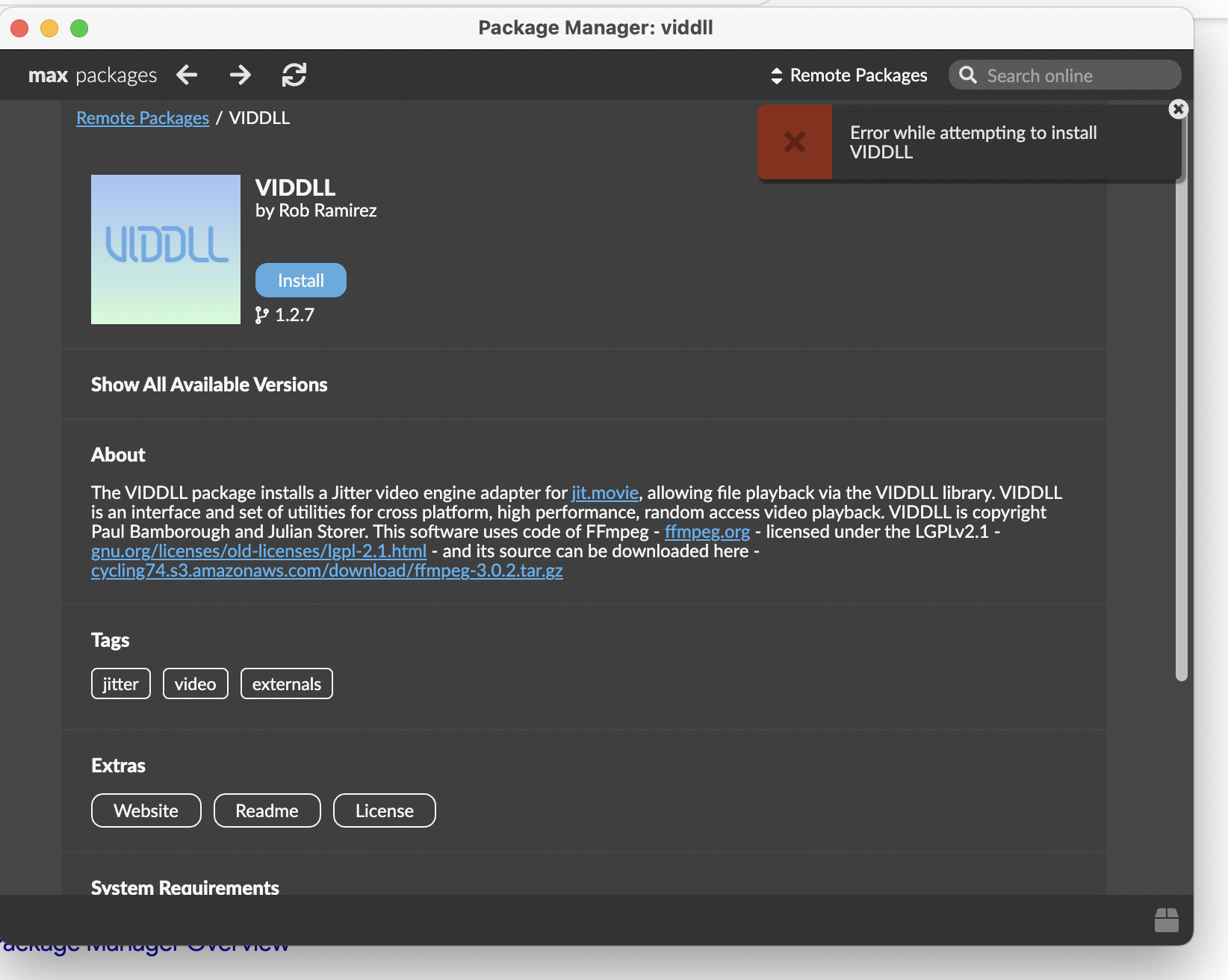Viewport: 1228px width, 980px height.
Task: Click the VIDDLL package logo thumbnail
Action: click(166, 249)
